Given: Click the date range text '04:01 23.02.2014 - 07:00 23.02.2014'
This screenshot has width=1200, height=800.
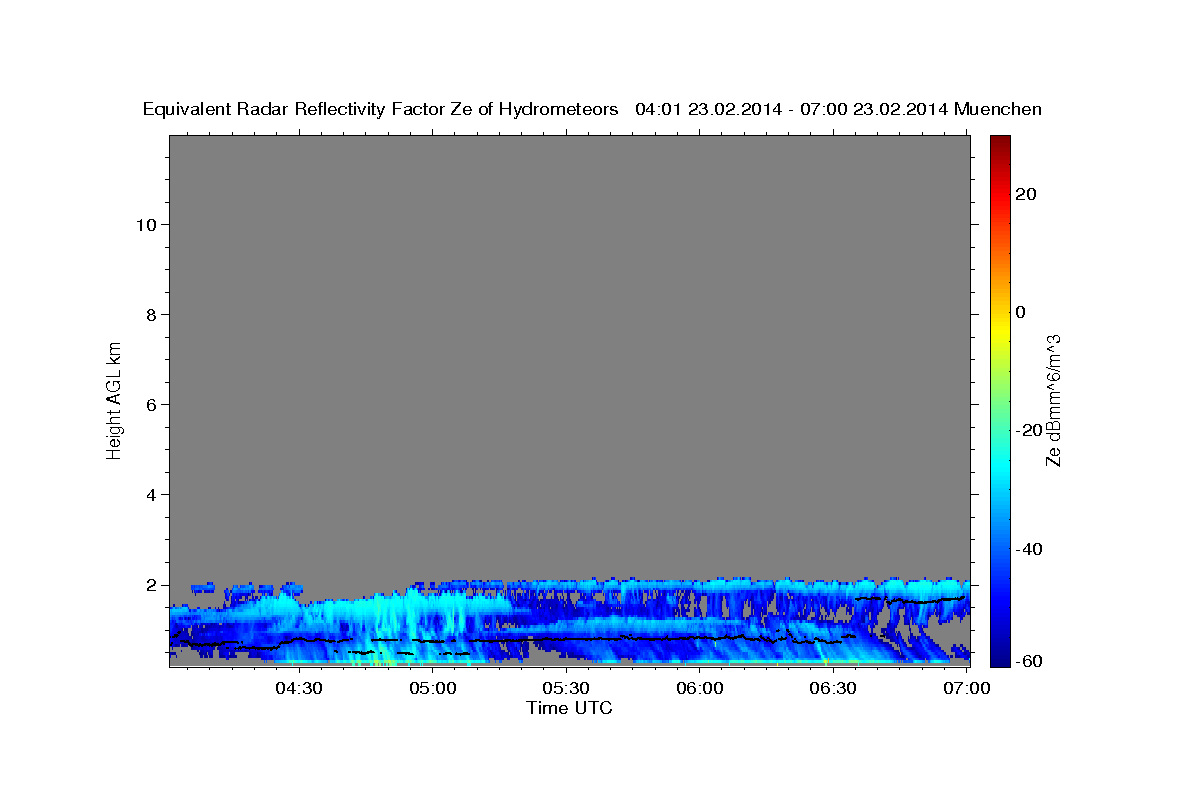Looking at the screenshot, I should tap(792, 110).
